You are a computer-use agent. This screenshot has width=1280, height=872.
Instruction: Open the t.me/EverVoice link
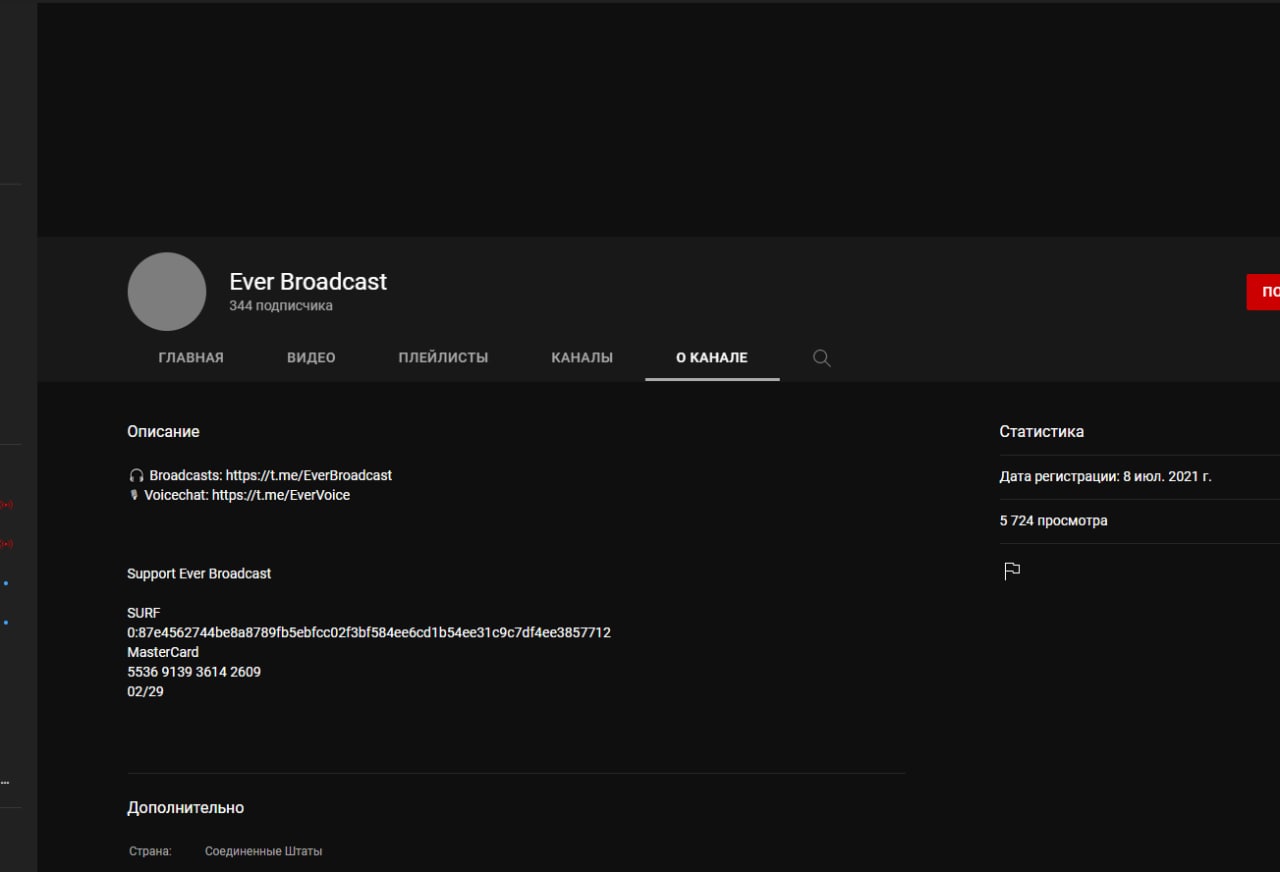pyautogui.click(x=281, y=495)
